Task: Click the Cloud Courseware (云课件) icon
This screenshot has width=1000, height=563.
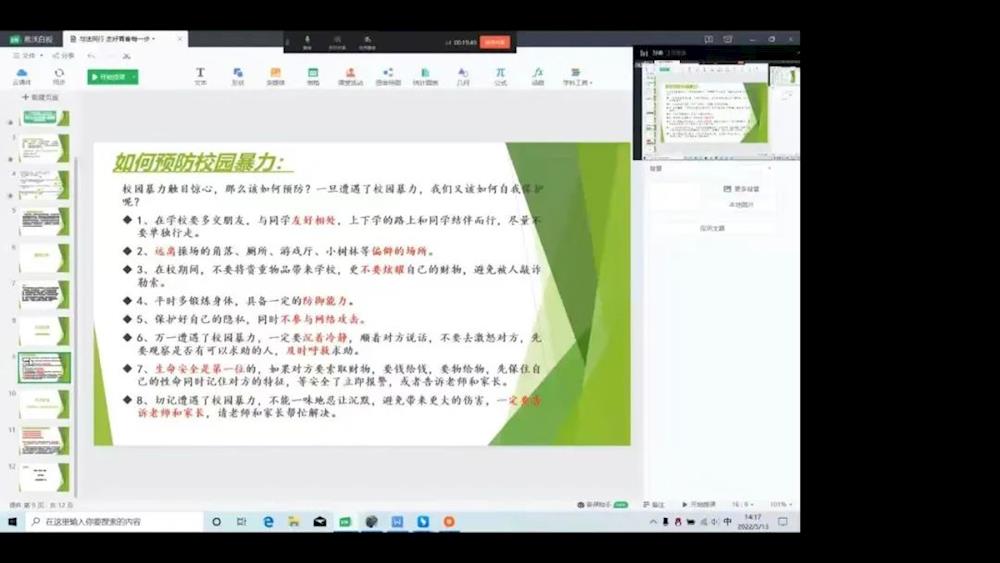Action: (x=21, y=76)
